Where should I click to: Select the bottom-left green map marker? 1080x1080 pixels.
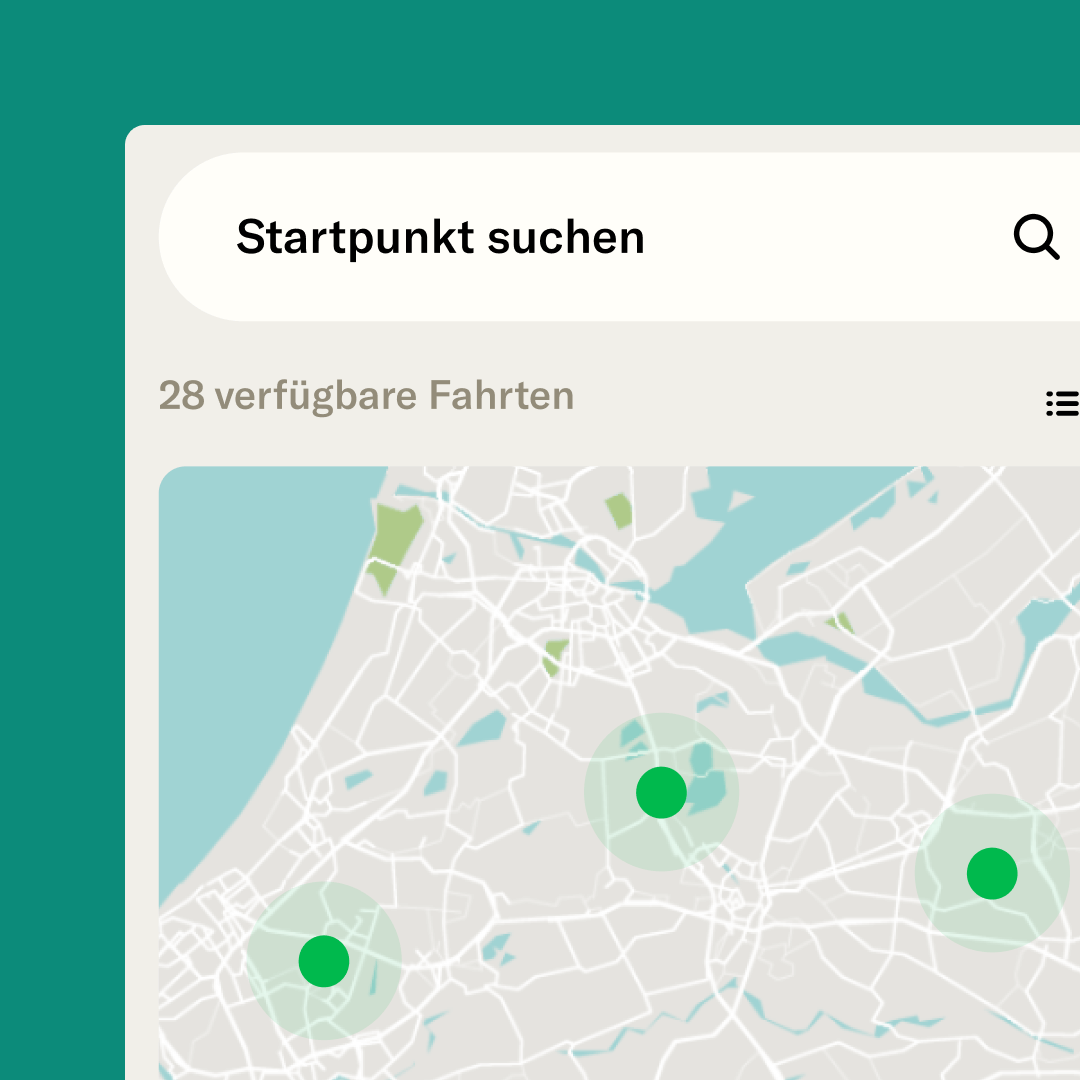tap(324, 961)
